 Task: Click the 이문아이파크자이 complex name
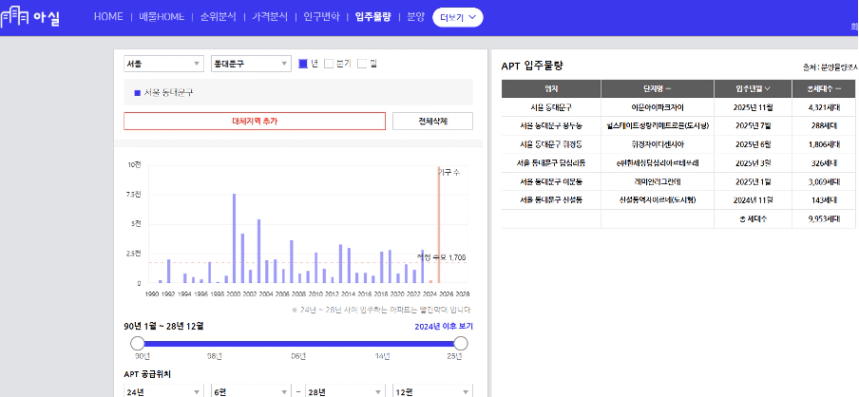[657, 107]
